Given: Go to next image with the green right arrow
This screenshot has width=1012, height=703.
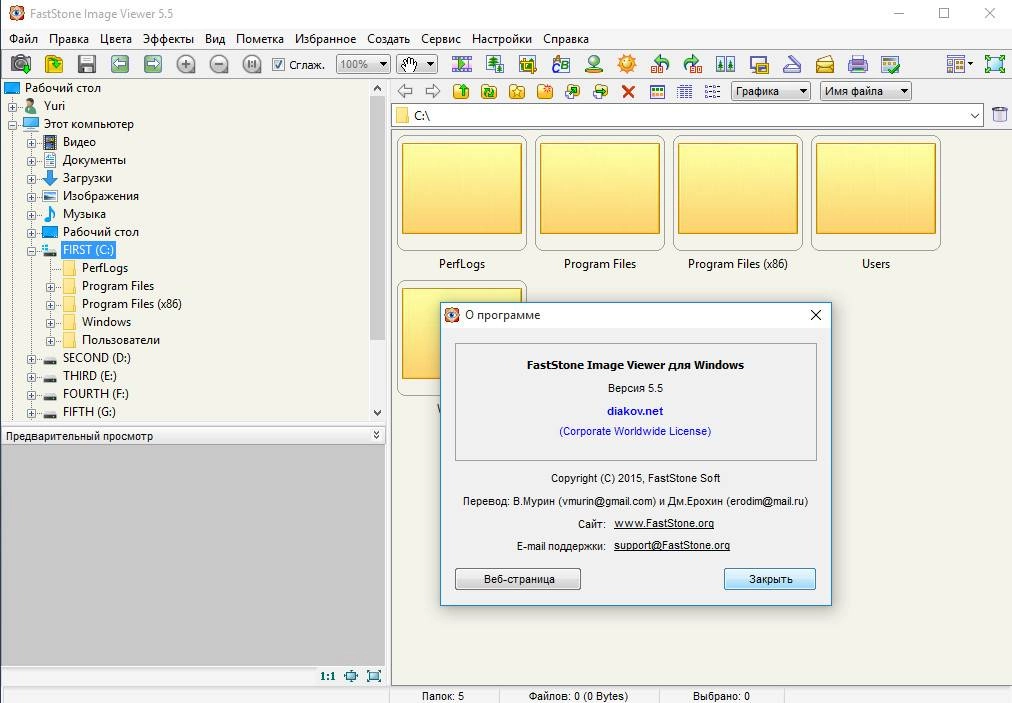Looking at the screenshot, I should (153, 64).
